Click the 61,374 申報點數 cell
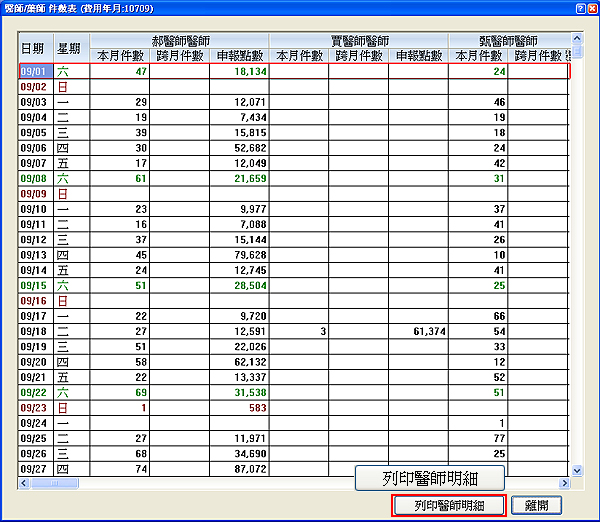Screen dimensions: 600x522 pyautogui.click(x=417, y=331)
